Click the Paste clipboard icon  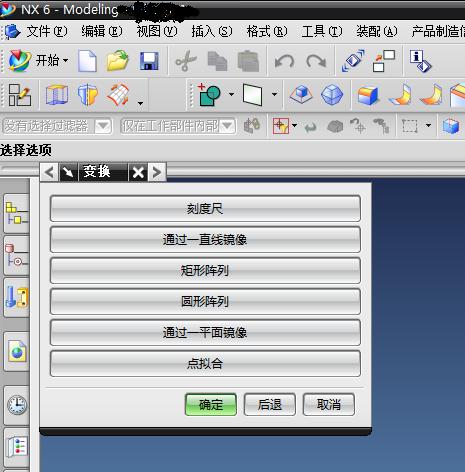(x=248, y=61)
